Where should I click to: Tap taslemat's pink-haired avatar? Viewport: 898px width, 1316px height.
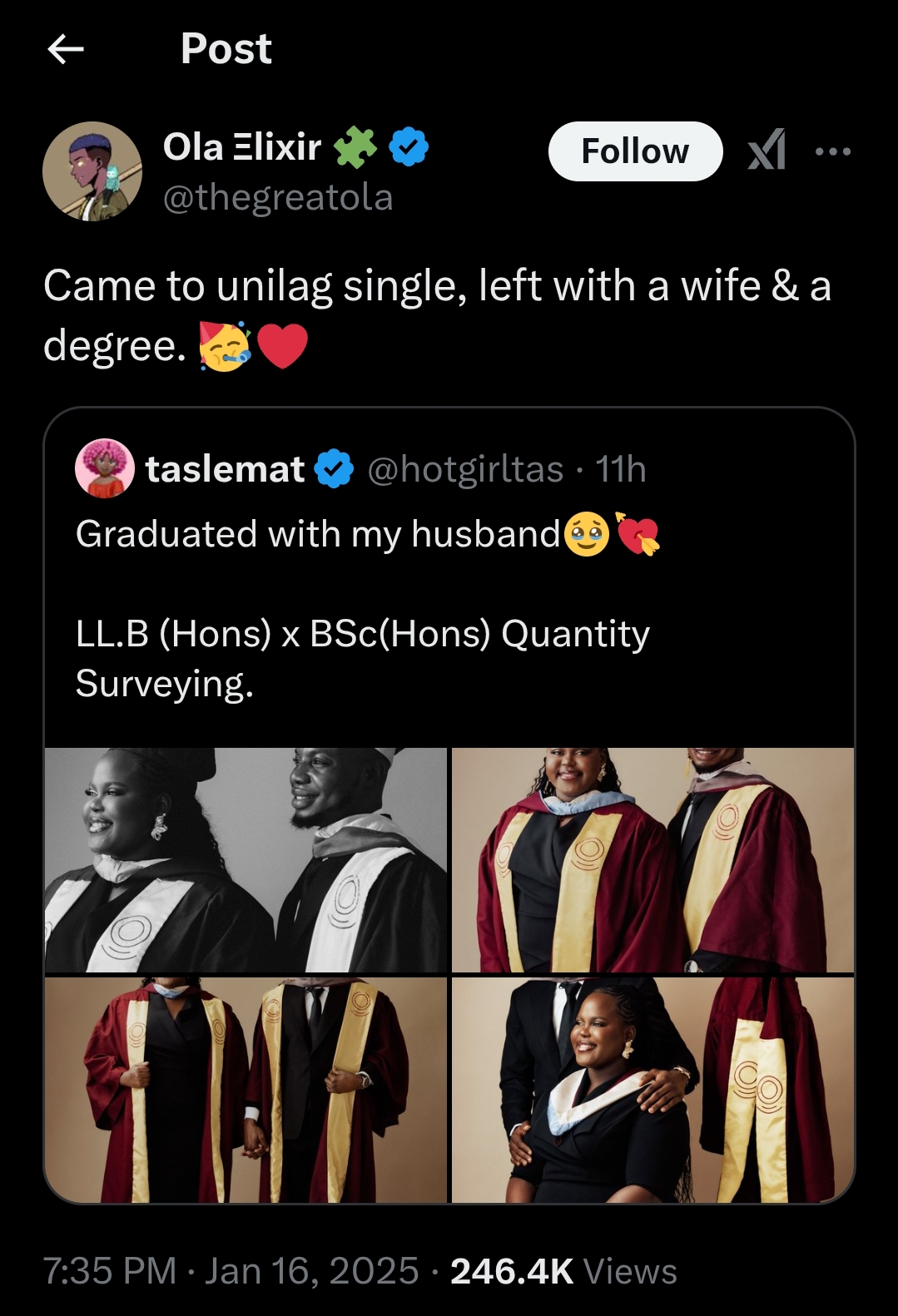point(105,468)
